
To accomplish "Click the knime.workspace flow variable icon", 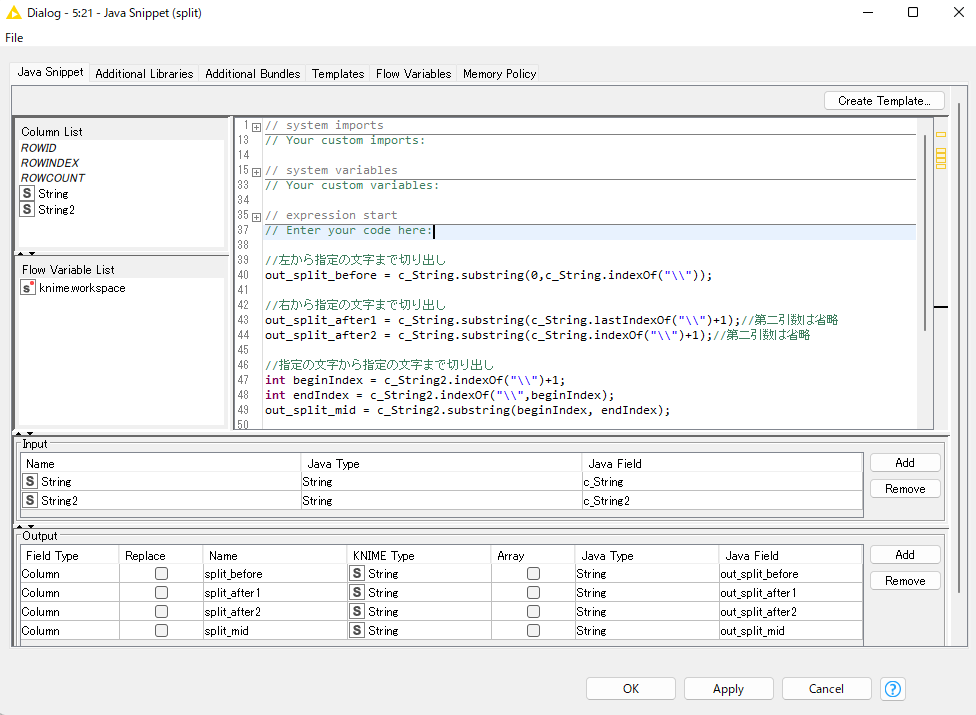I will pyautogui.click(x=28, y=288).
